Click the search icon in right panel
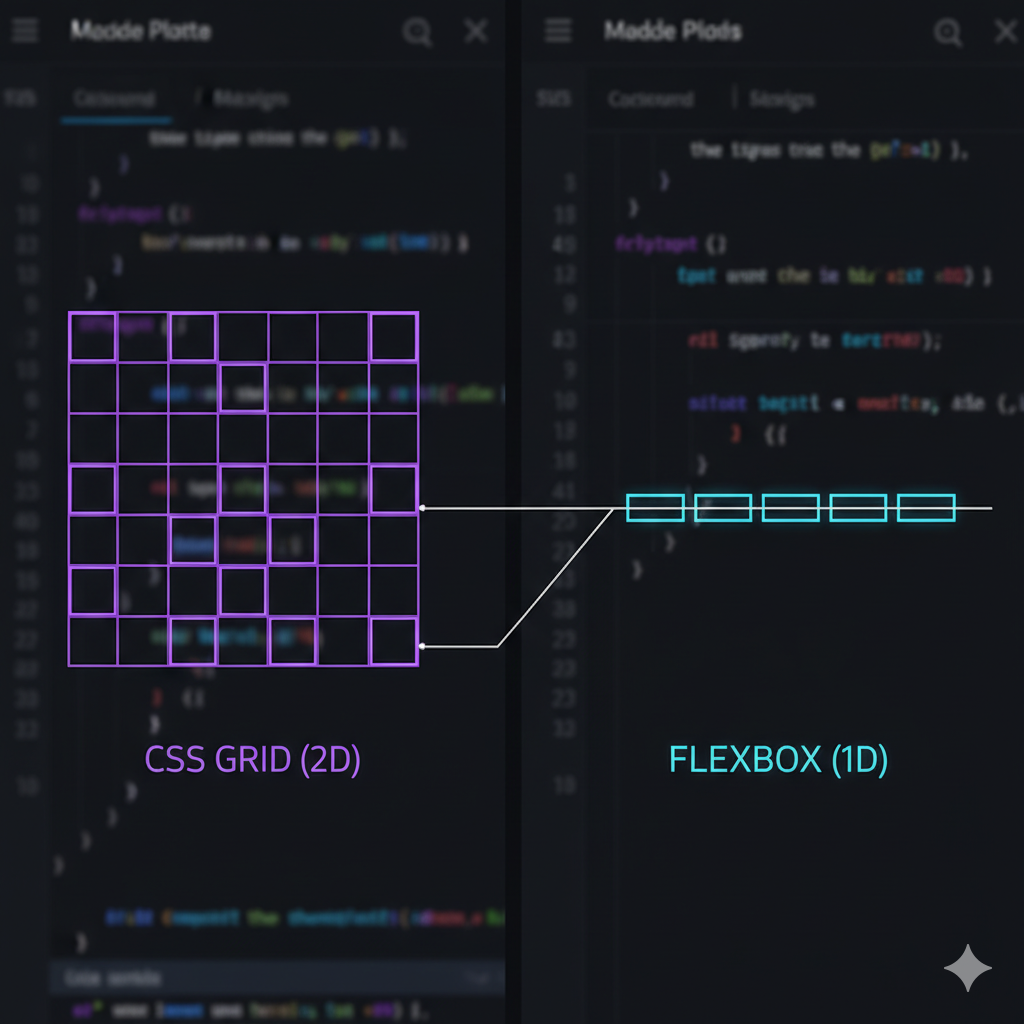The width and height of the screenshot is (1024, 1024). pos(947,32)
